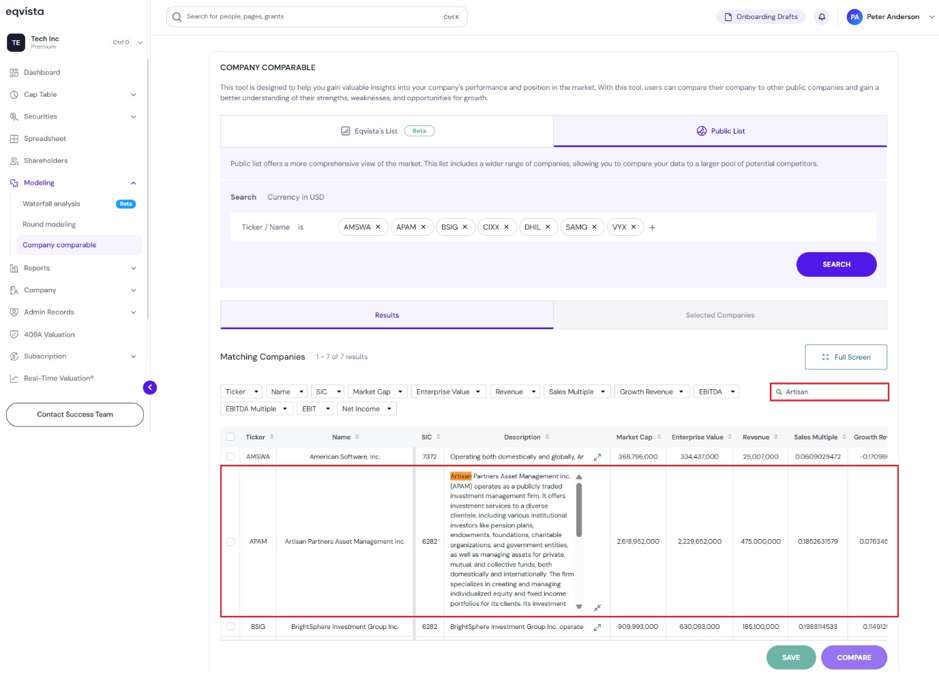Open the EBITDA Multiple filter dropdown
This screenshot has height=676, width=939.
(x=256, y=409)
